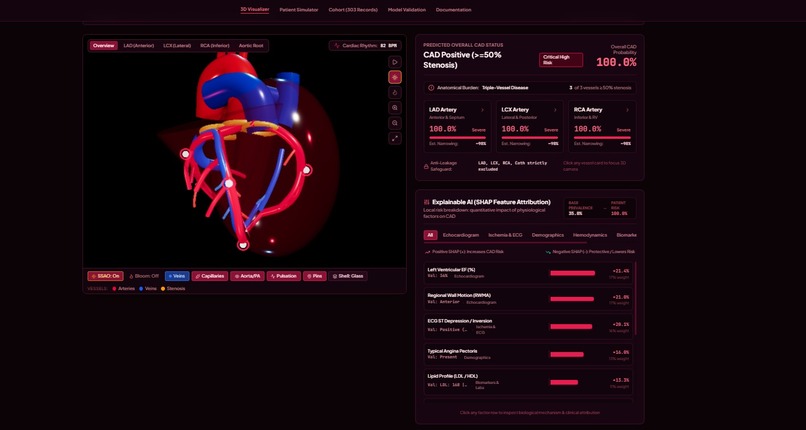Click the Triple-Vessel Disease text
Screen dimensions: 806x430
click(x=505, y=88)
